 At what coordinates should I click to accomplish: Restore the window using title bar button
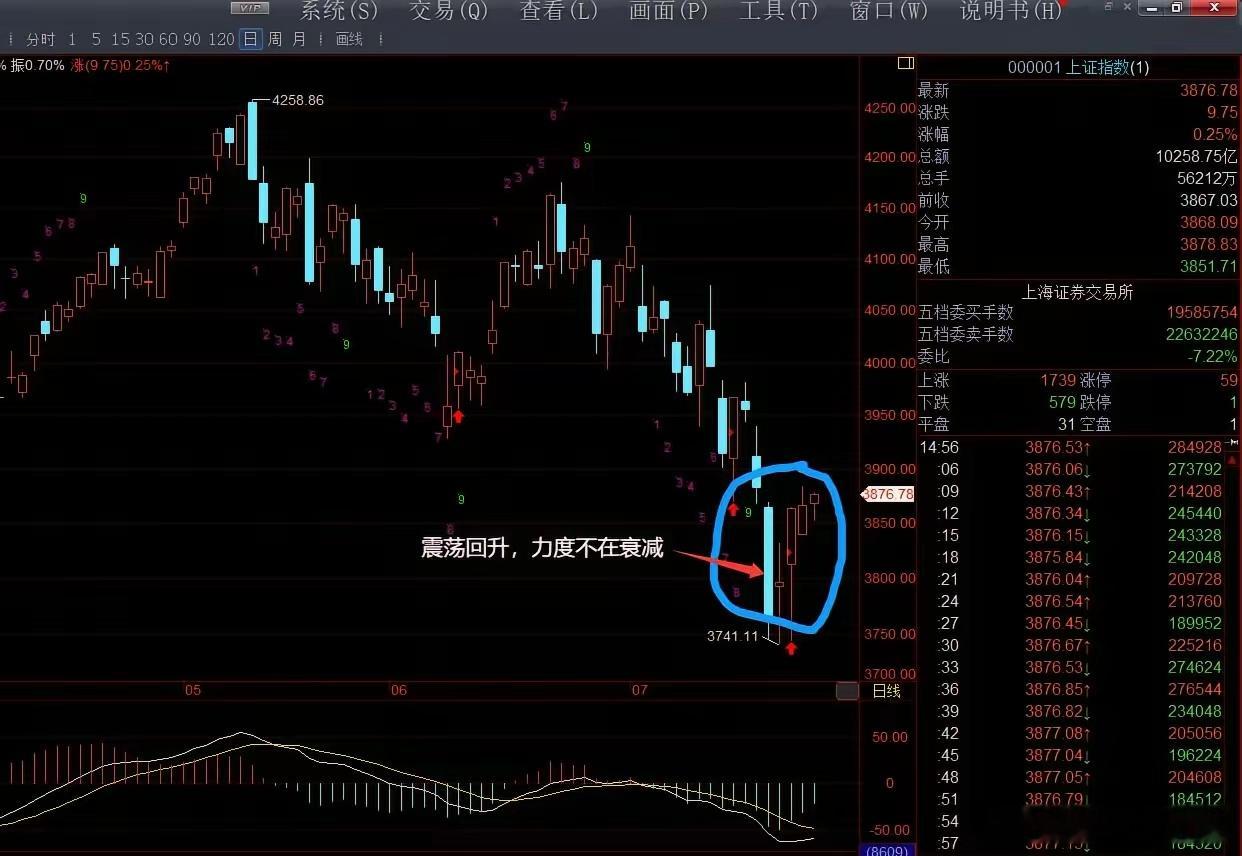tap(1176, 7)
